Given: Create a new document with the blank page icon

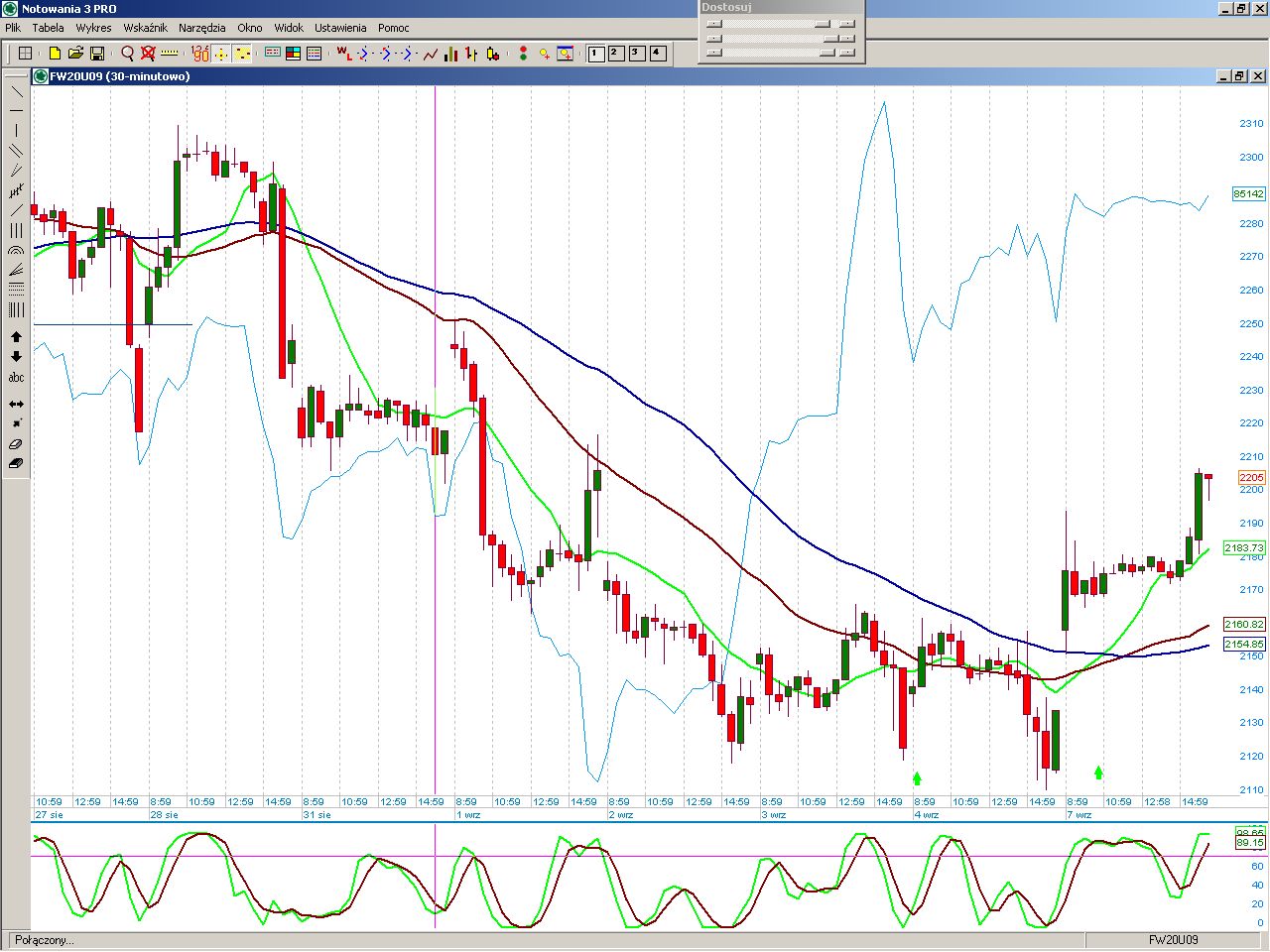Looking at the screenshot, I should click(55, 54).
